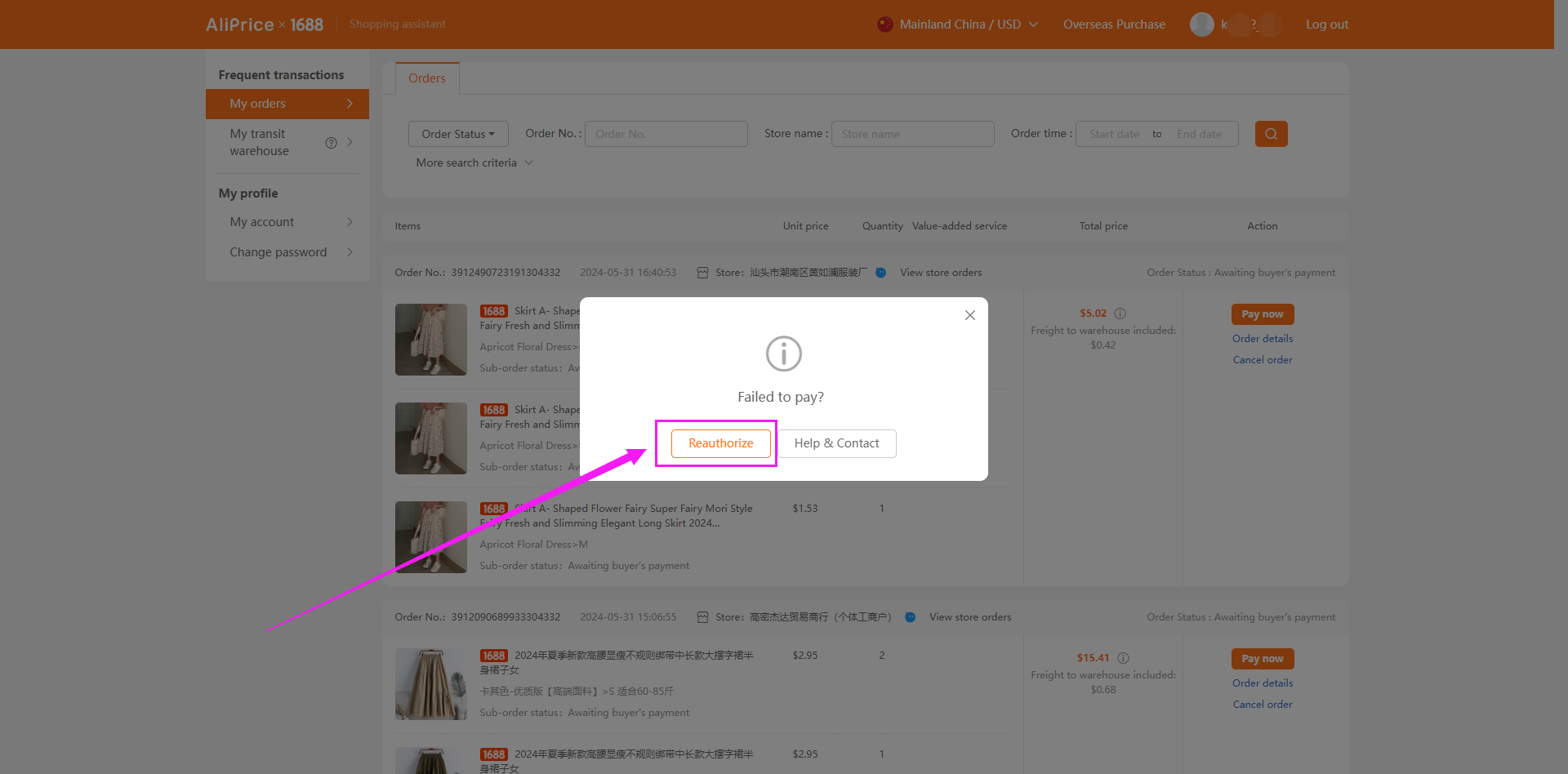
Task: Click store icon in first order header
Action: coord(702,273)
